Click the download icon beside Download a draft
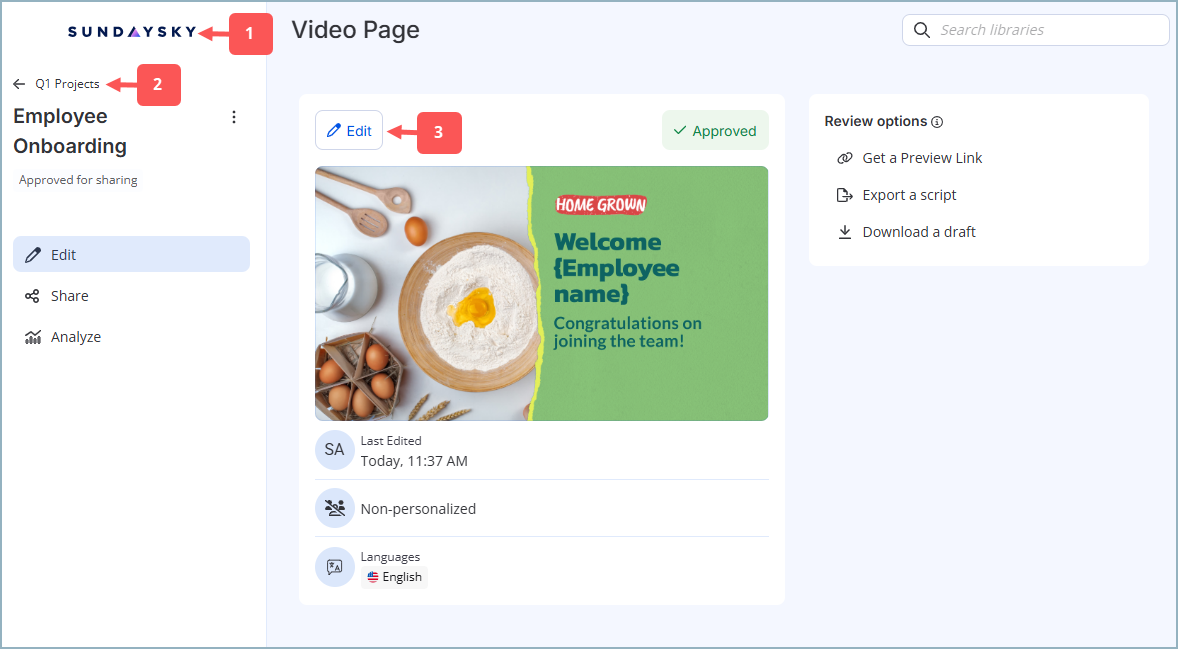The image size is (1178, 649). coord(843,231)
